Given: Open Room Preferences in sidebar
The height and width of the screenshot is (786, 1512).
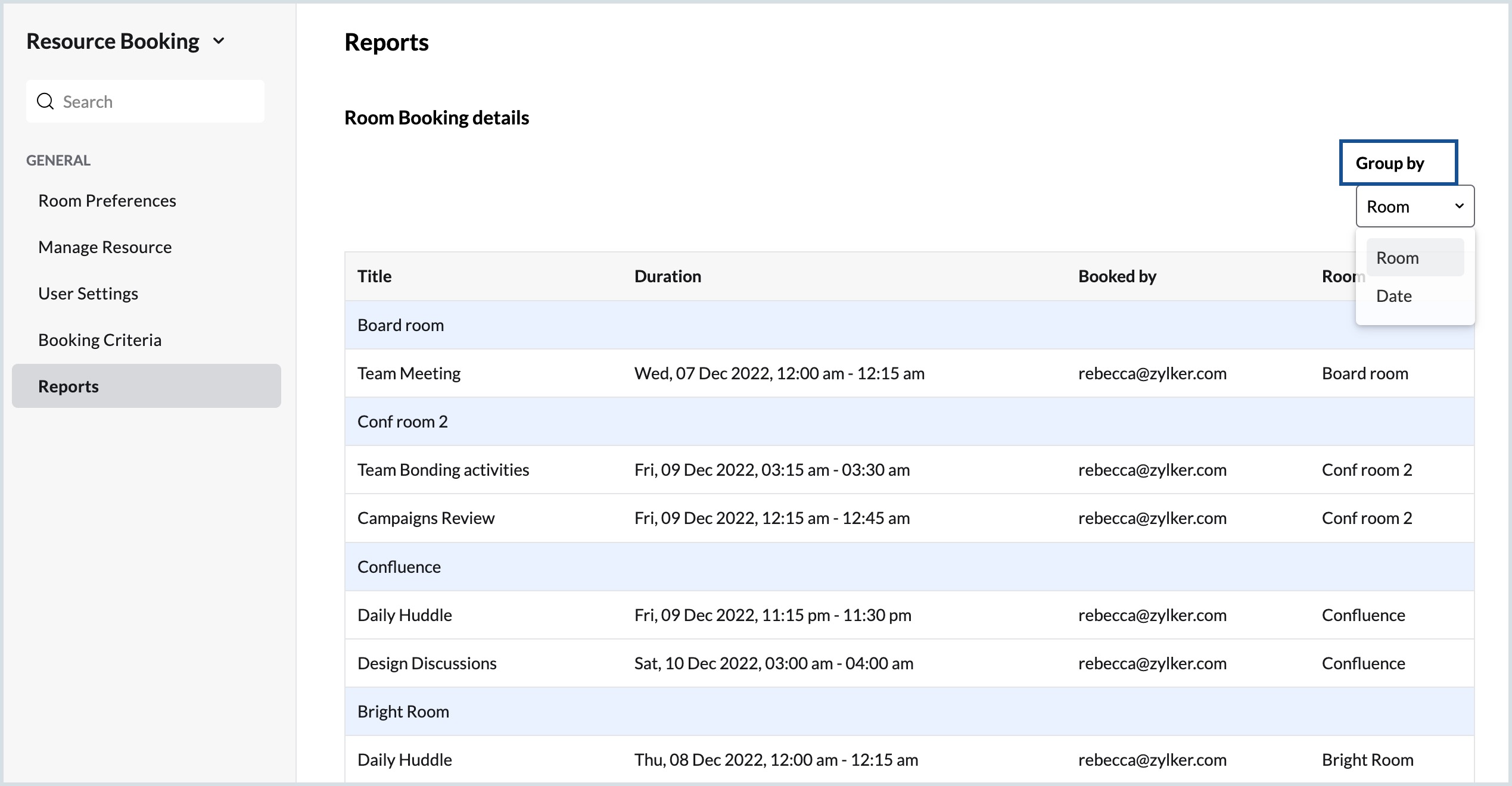Looking at the screenshot, I should tap(107, 201).
